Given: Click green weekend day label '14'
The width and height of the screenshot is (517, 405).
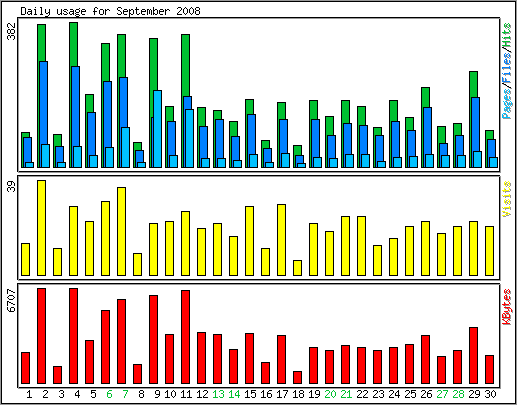Looking at the screenshot, I should pos(234,394).
